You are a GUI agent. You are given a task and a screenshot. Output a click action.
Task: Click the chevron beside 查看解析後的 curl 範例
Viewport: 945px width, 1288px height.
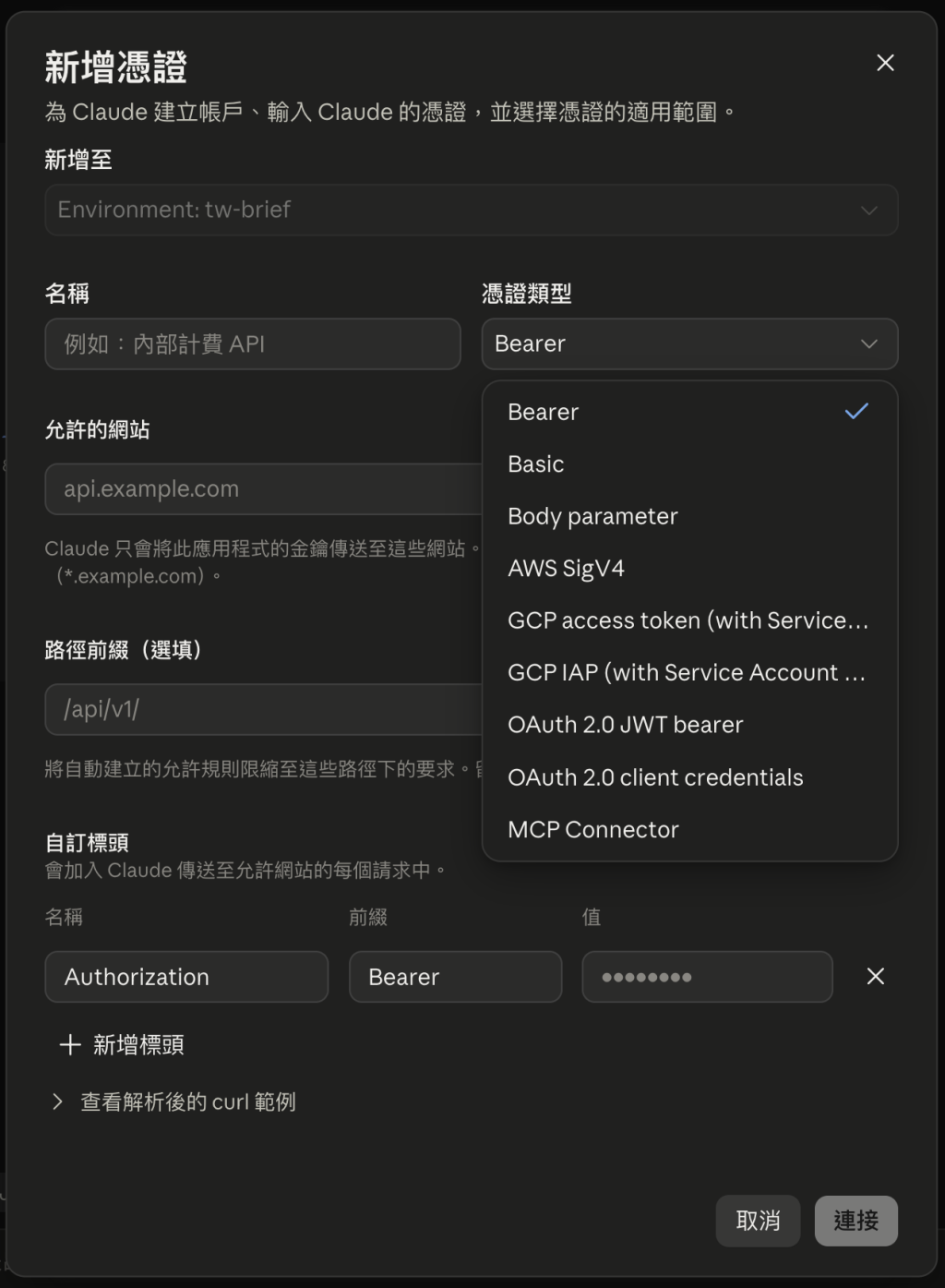point(57,1101)
